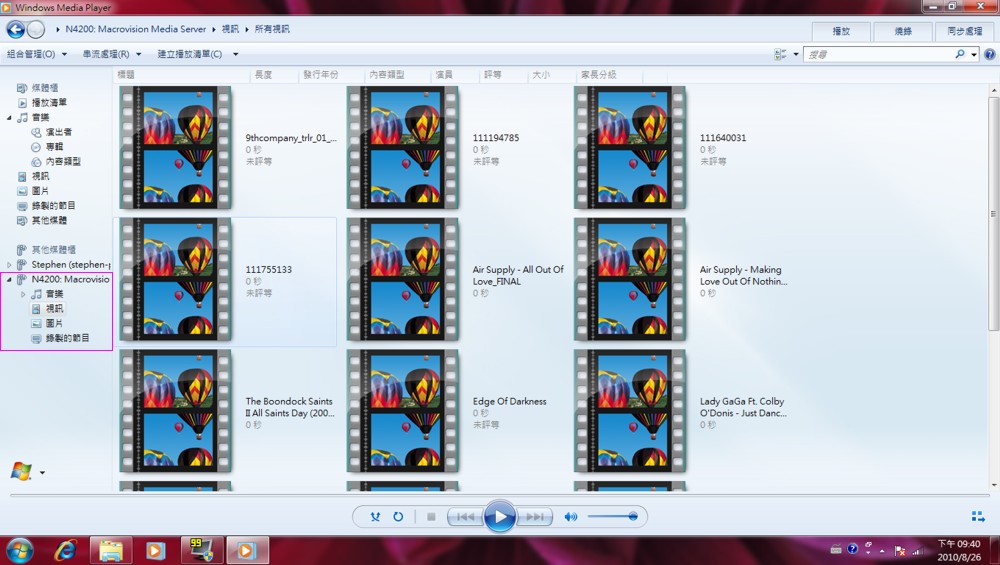1000x565 pixels.
Task: Open the 組合管理(O) menu
Action: tap(36, 54)
